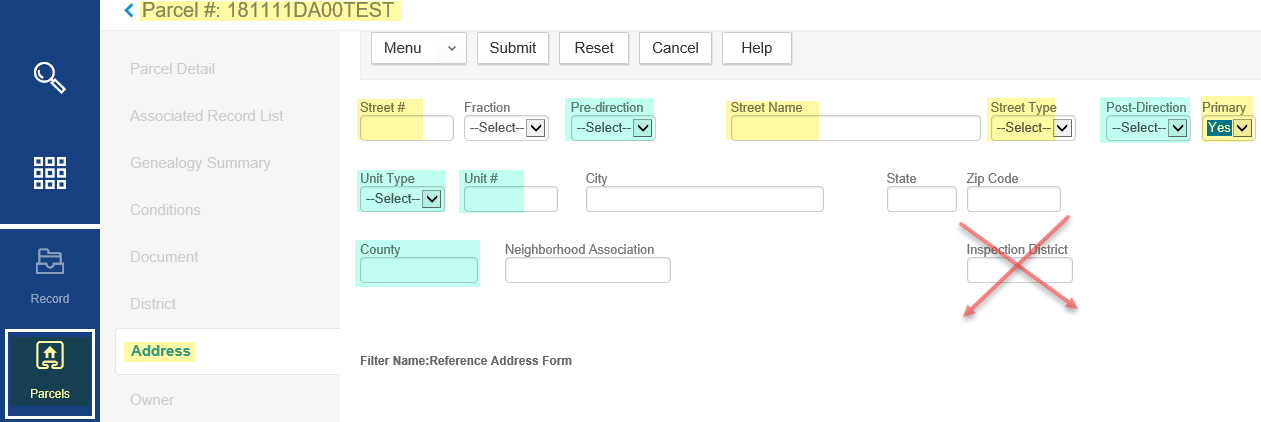Screen dimensions: 1261x422
Task: Click into the Street Name field
Action: [x=855, y=128]
